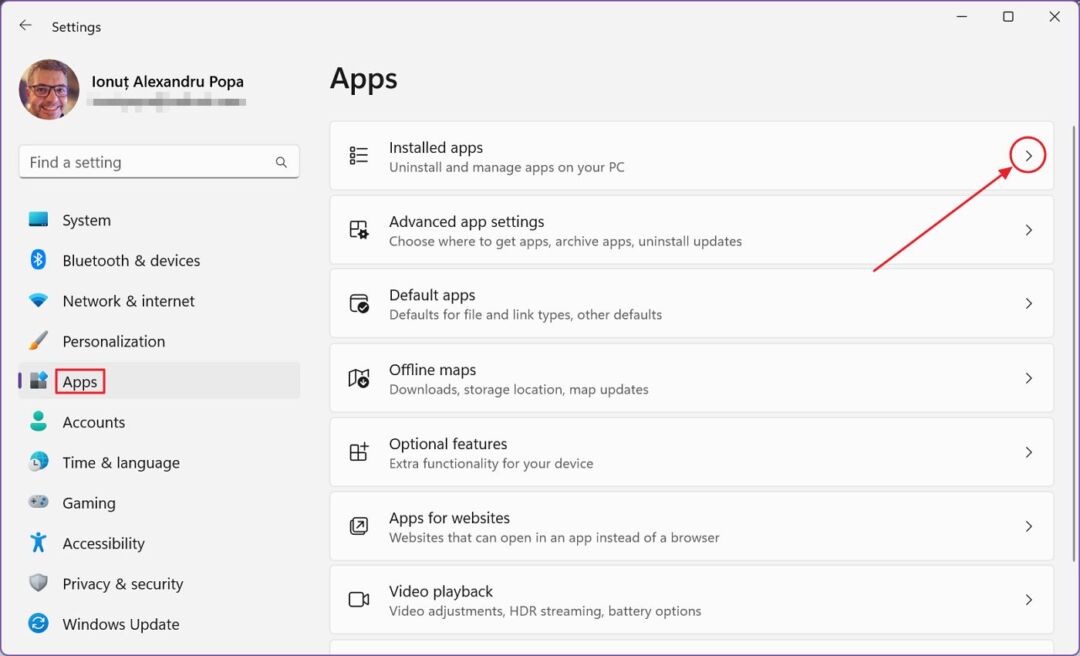This screenshot has width=1080, height=656.
Task: Open Time & language category
Action: click(x=159, y=462)
